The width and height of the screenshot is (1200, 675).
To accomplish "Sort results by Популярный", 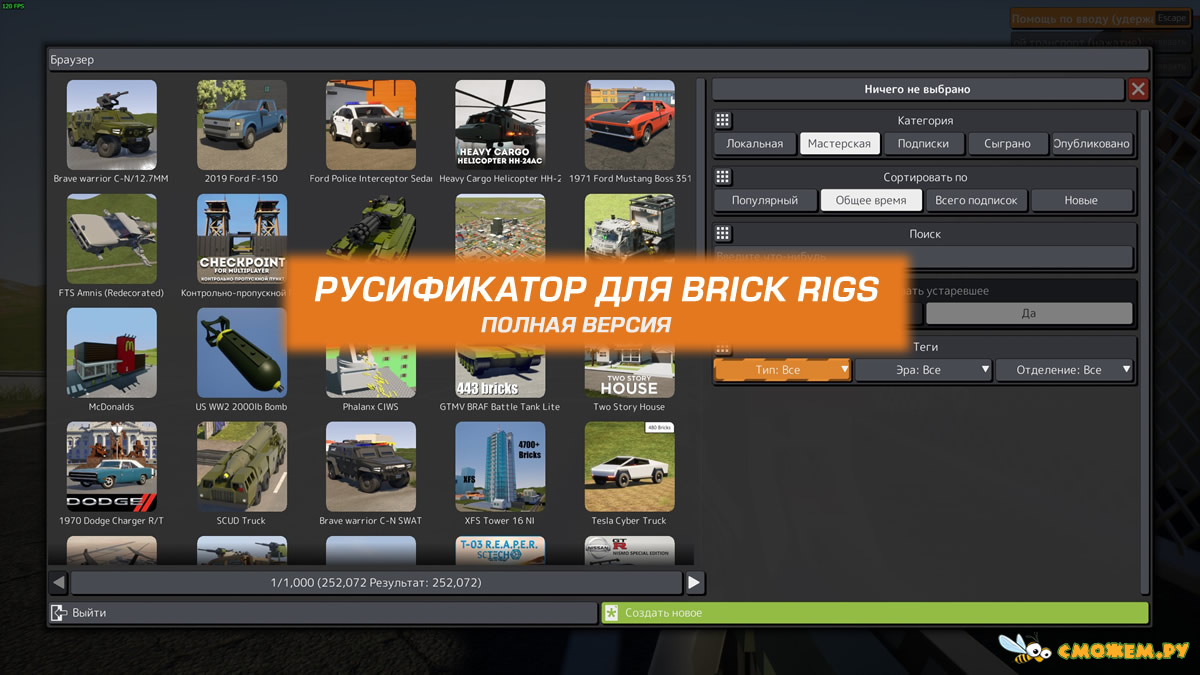I will click(765, 200).
